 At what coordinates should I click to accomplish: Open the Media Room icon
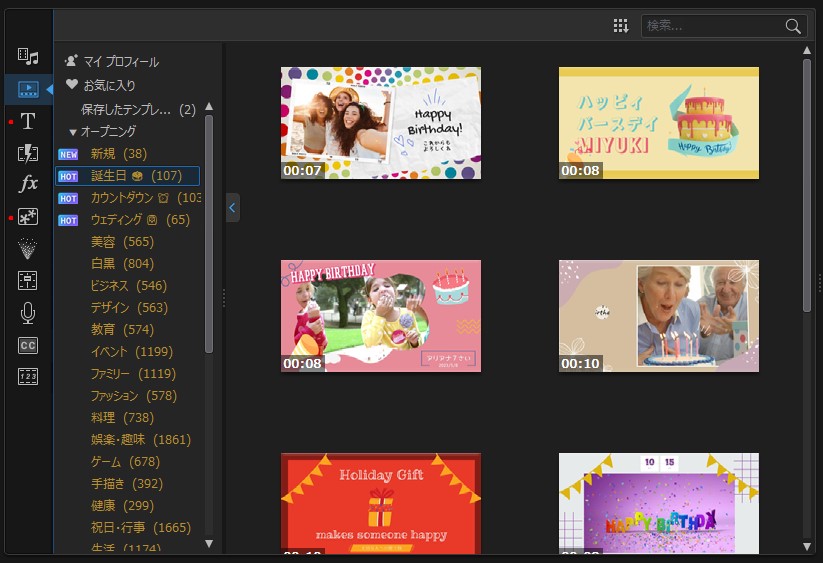[28, 56]
